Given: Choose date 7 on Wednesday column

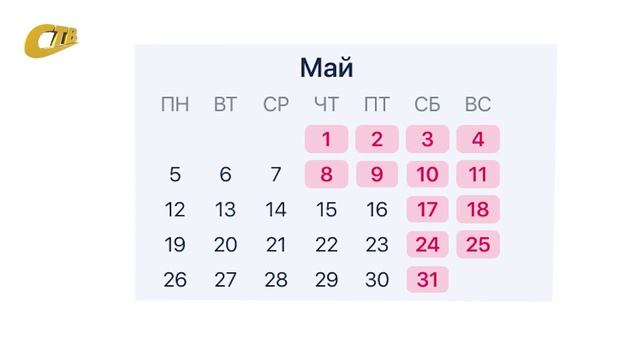Looking at the screenshot, I should tap(276, 174).
